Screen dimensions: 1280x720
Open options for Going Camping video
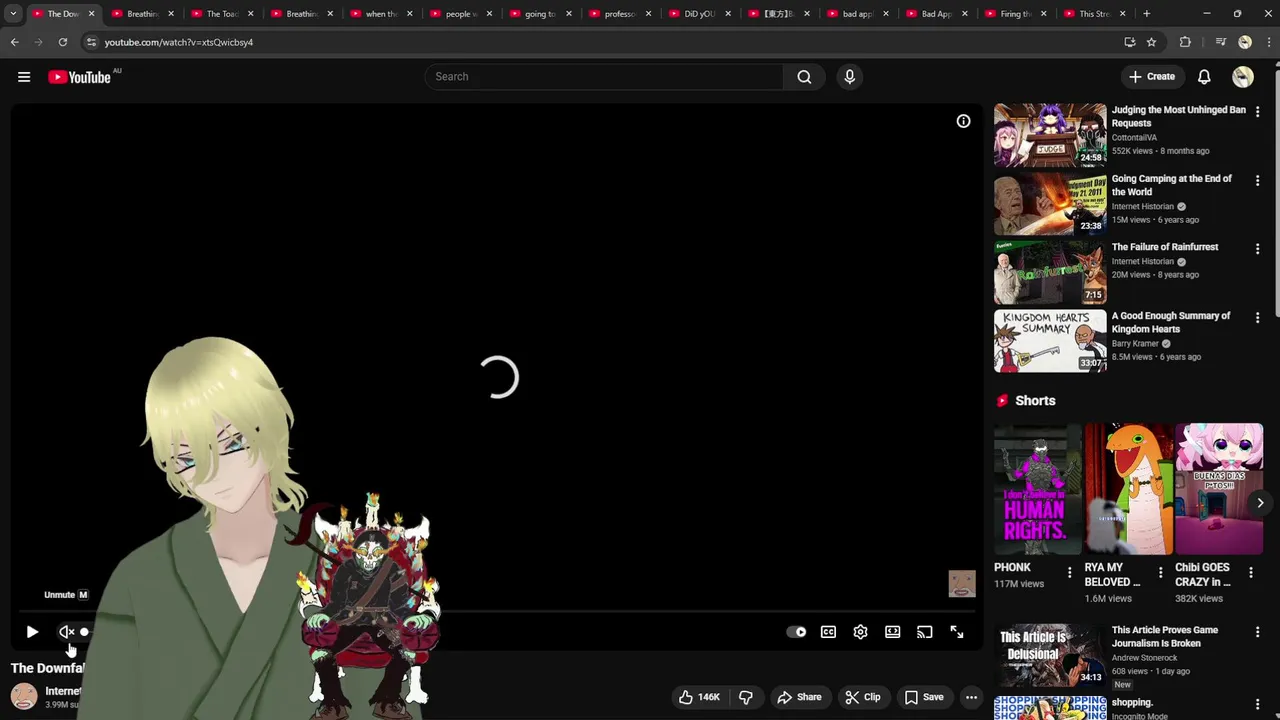click(1257, 181)
